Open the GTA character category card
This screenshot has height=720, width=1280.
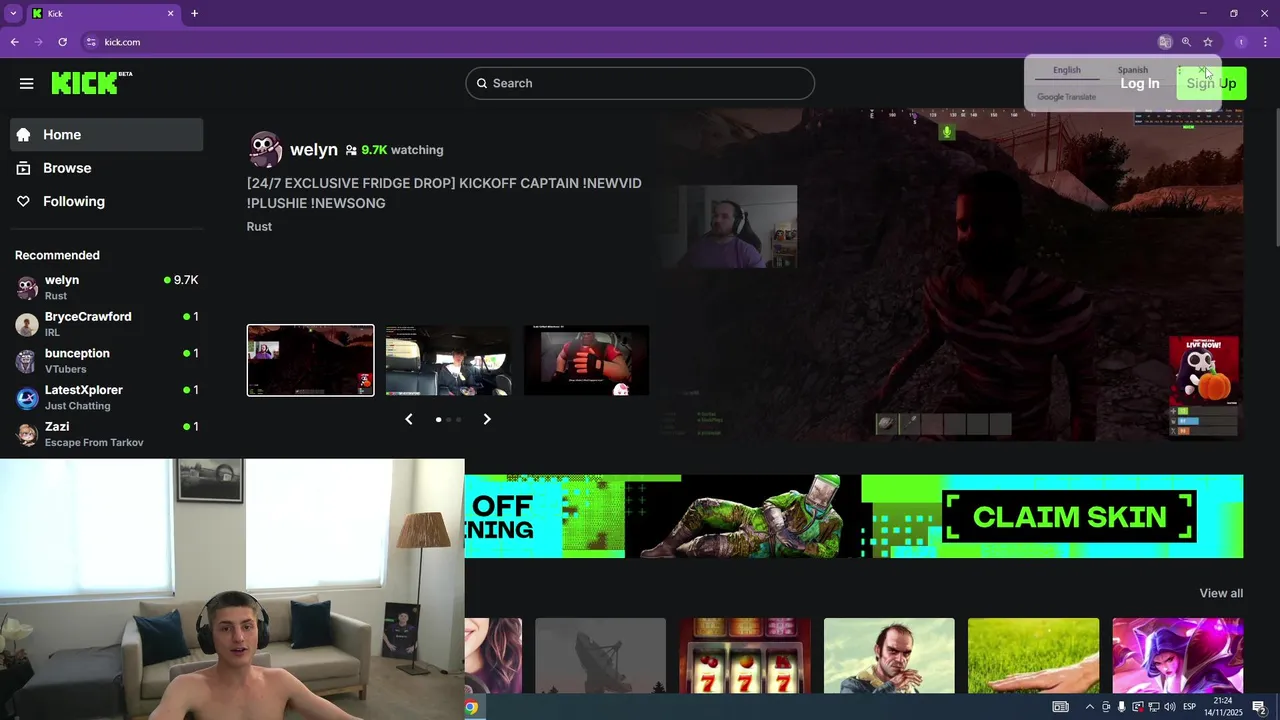889,656
